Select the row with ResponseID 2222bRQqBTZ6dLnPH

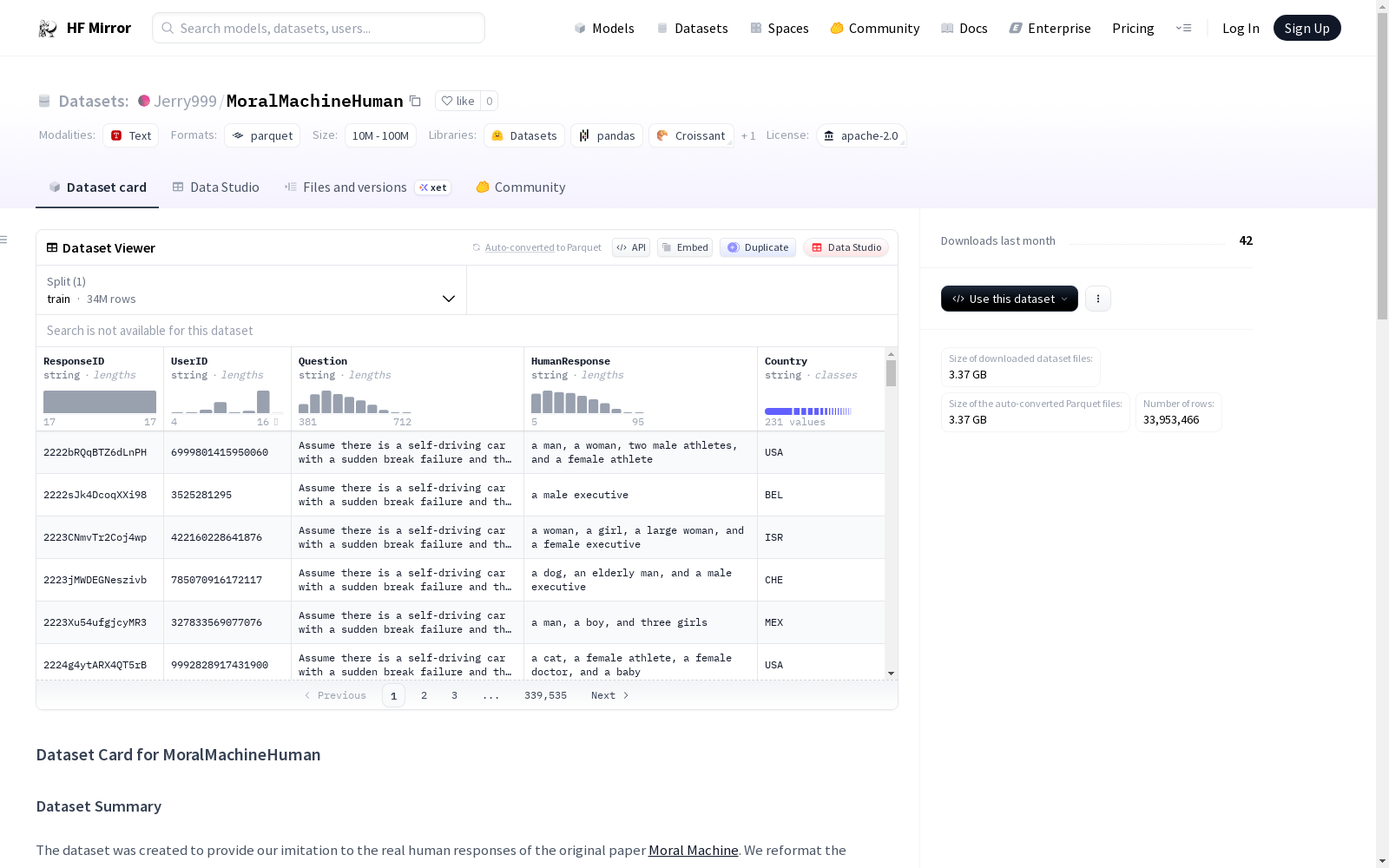click(x=460, y=452)
